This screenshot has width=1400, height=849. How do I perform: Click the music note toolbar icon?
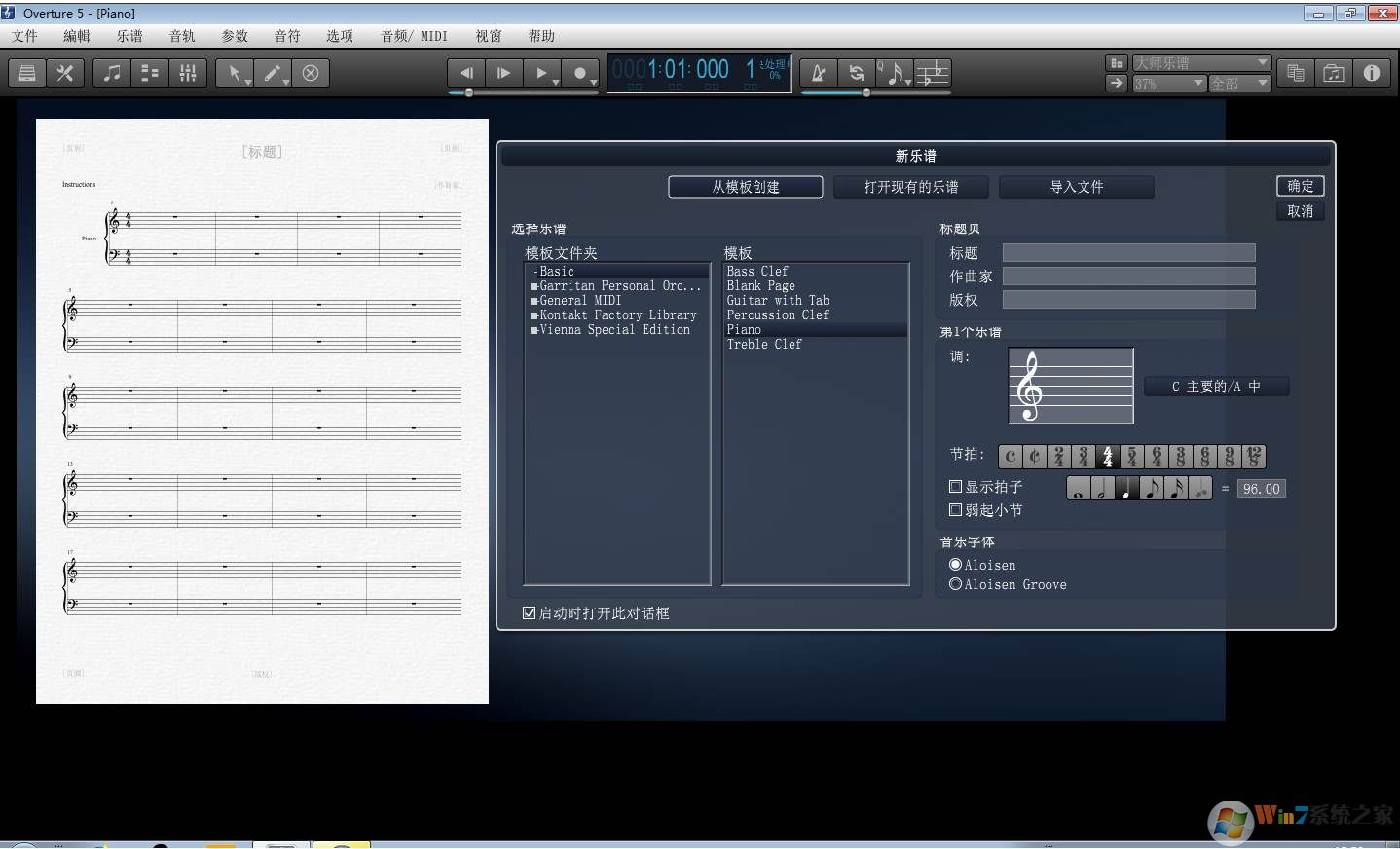(x=112, y=73)
